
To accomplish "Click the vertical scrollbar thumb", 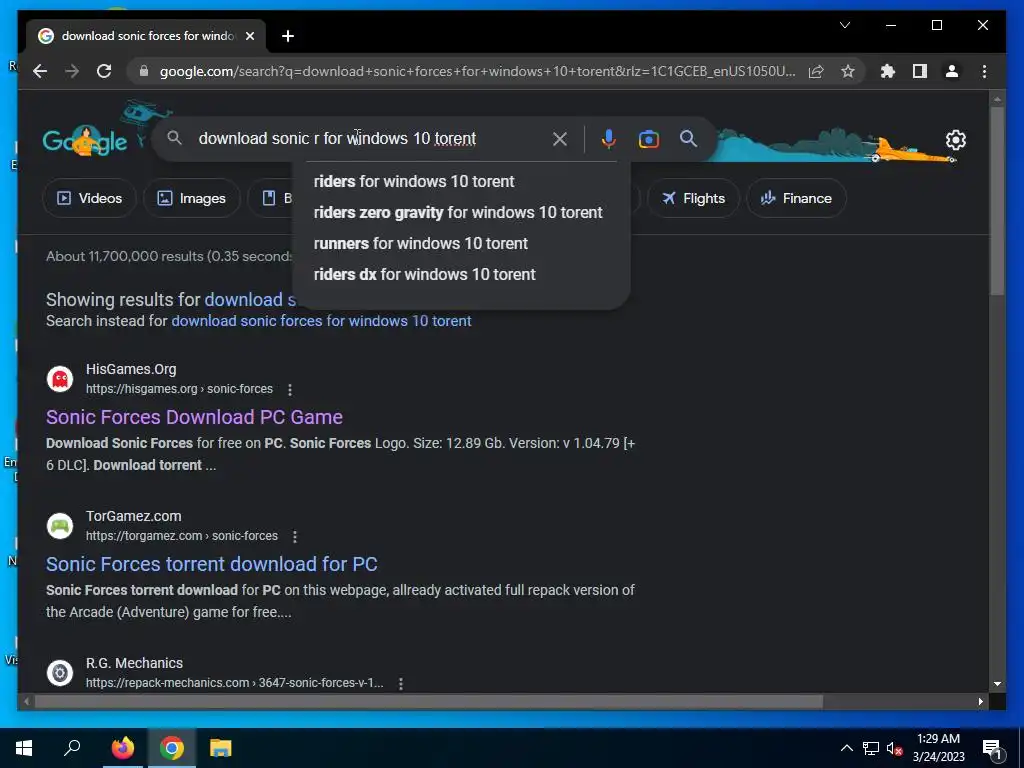I will 997,200.
